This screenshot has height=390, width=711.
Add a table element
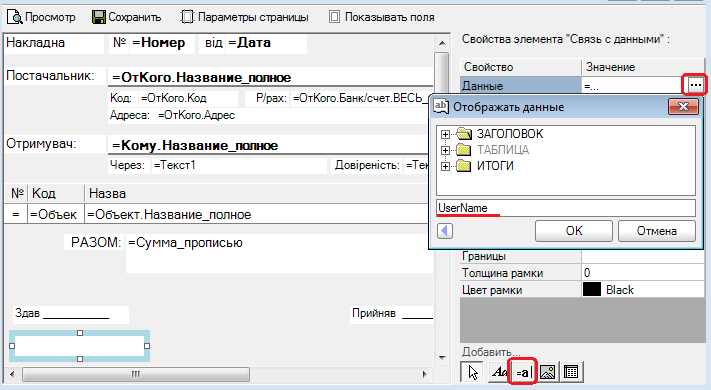[x=571, y=372]
